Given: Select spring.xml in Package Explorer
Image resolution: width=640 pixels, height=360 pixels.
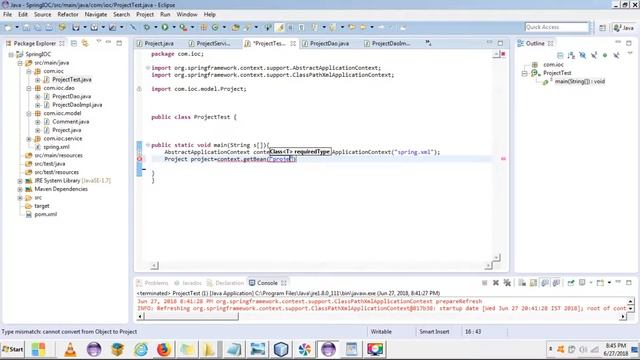Looking at the screenshot, I should (56, 147).
